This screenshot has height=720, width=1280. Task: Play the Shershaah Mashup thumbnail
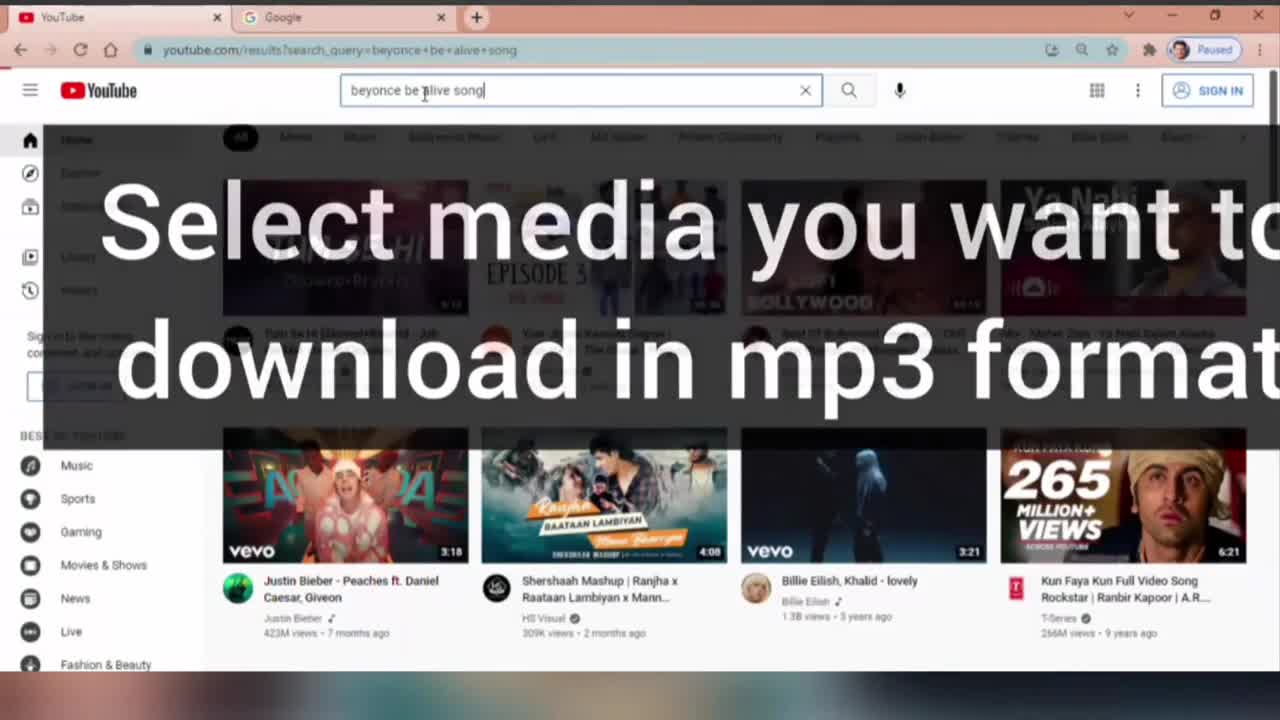tap(604, 496)
